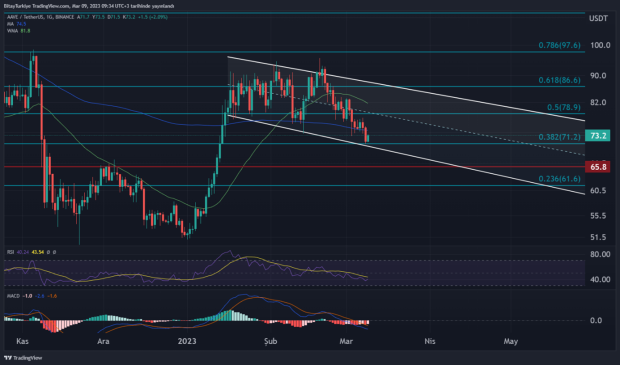Select the 0.786(97.6) Fibonacci level label

[560, 45]
